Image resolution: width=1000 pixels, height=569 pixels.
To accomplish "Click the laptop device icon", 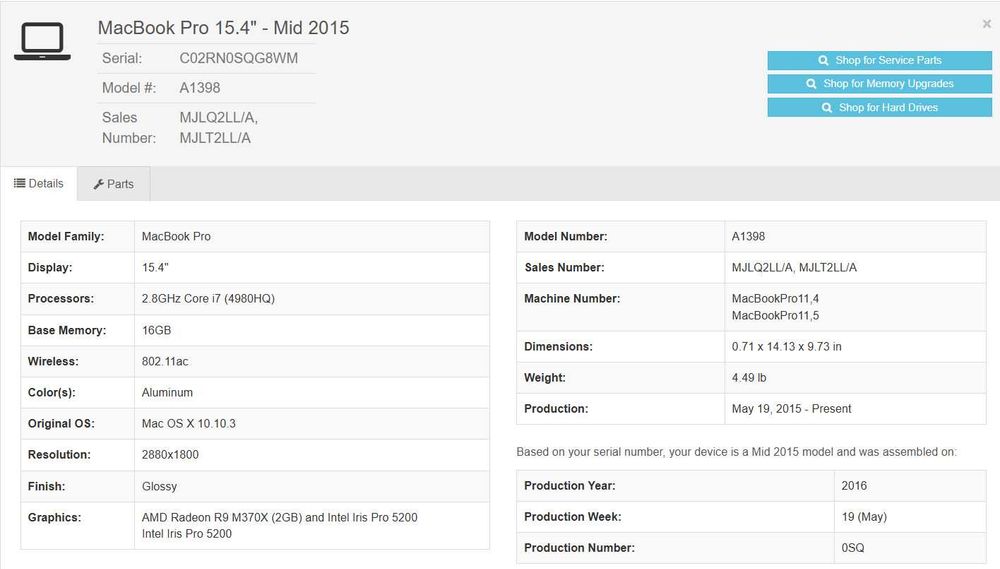I will [42, 42].
